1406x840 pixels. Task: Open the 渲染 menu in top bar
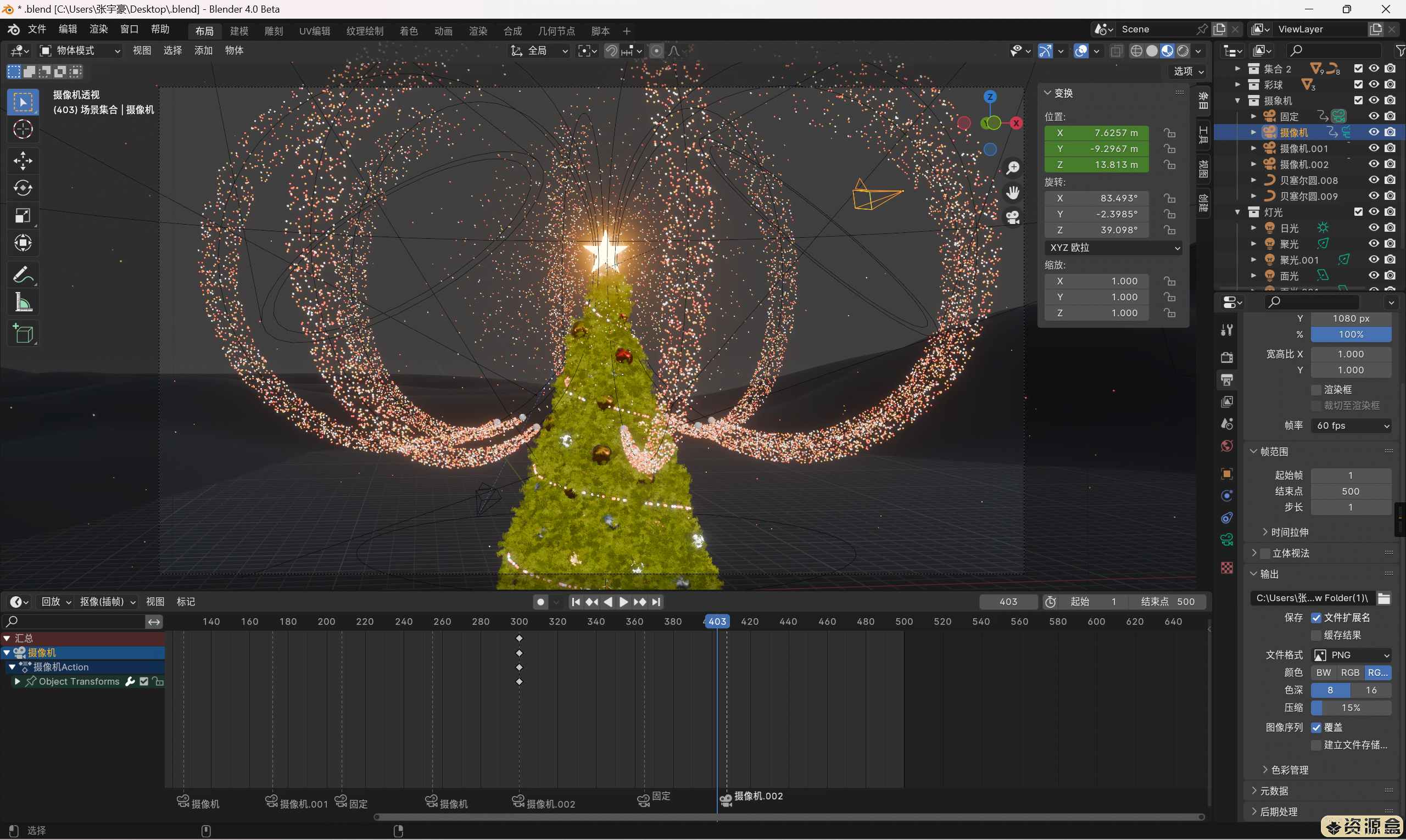click(98, 30)
